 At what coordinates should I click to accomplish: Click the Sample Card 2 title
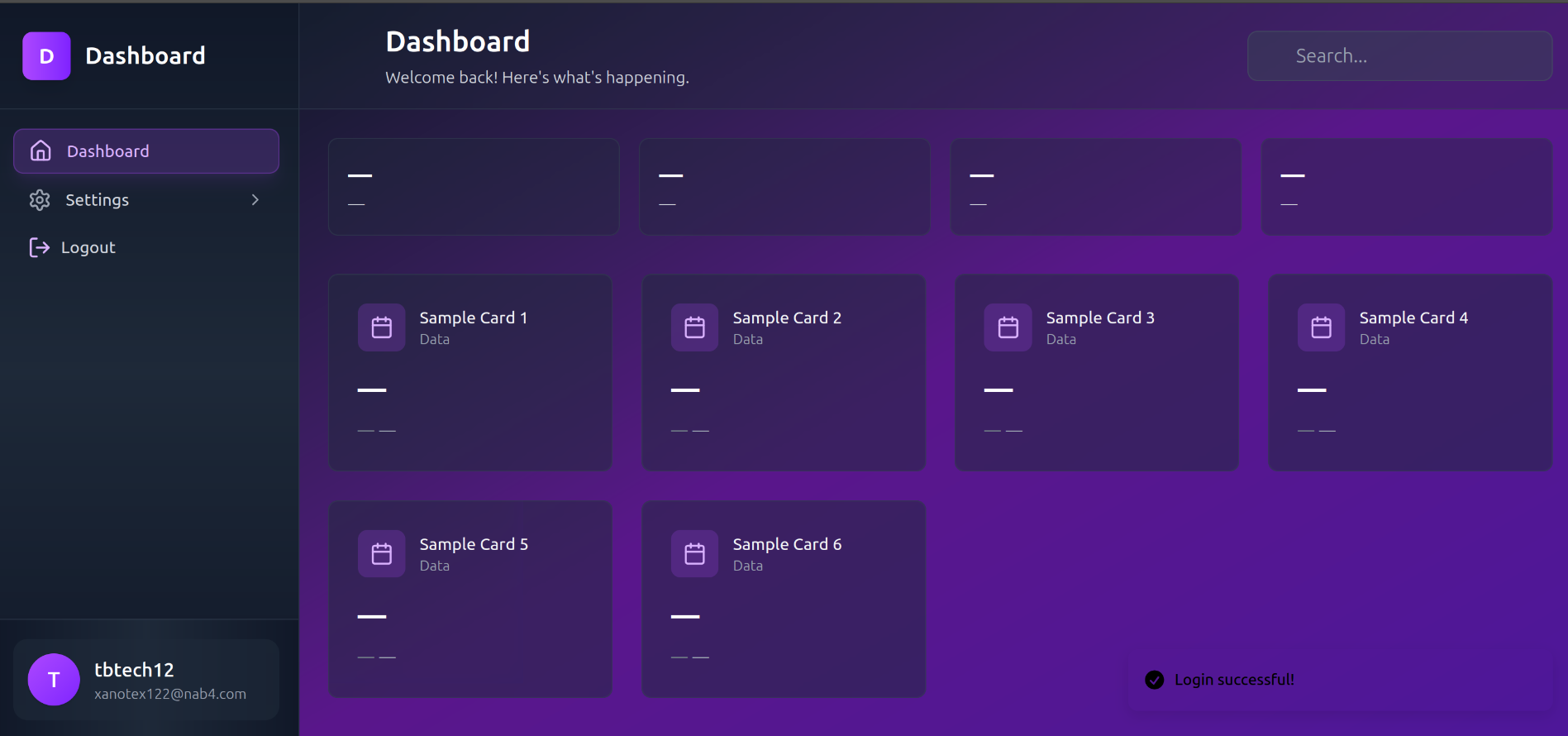pos(787,318)
